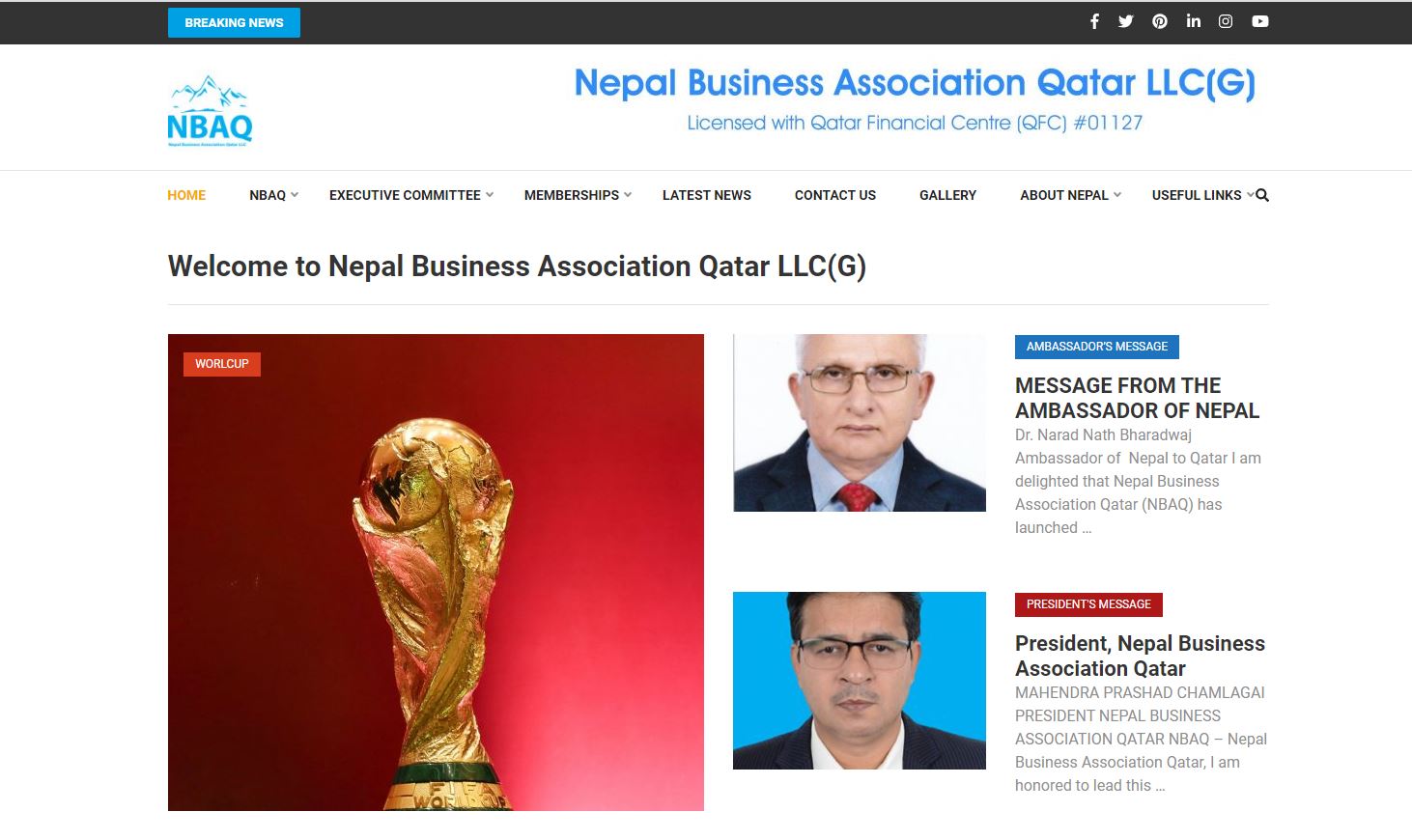Click the search magnifier icon
Image resolution: width=1412 pixels, height=840 pixels.
pyautogui.click(x=1262, y=195)
